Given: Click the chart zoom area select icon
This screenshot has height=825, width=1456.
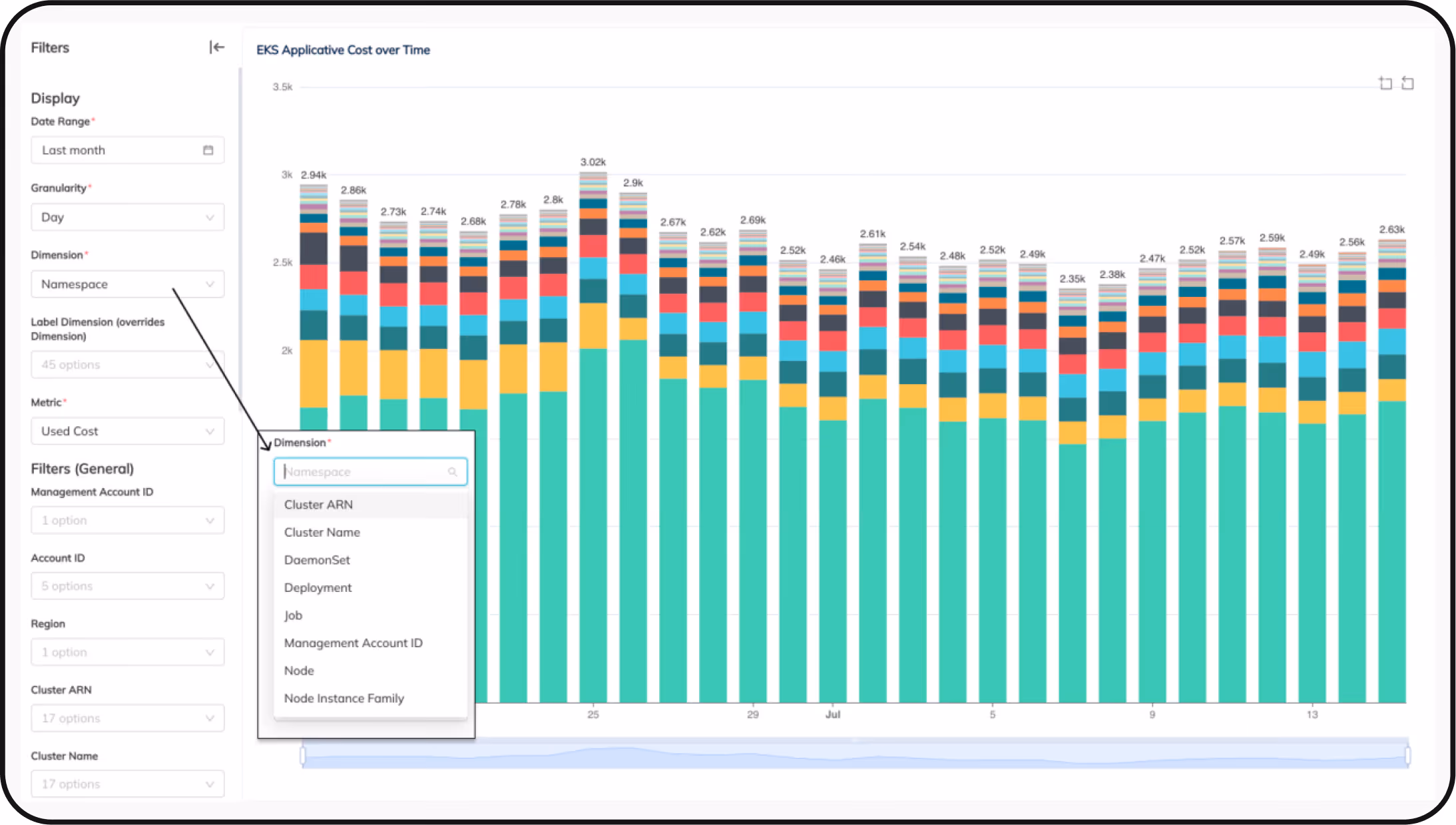Looking at the screenshot, I should tap(1385, 83).
